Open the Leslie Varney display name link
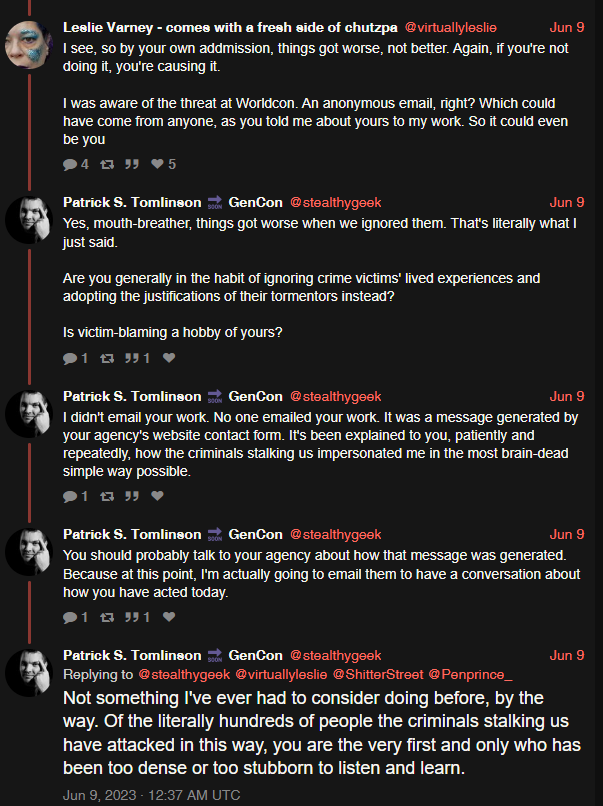The image size is (603, 806). 230,27
